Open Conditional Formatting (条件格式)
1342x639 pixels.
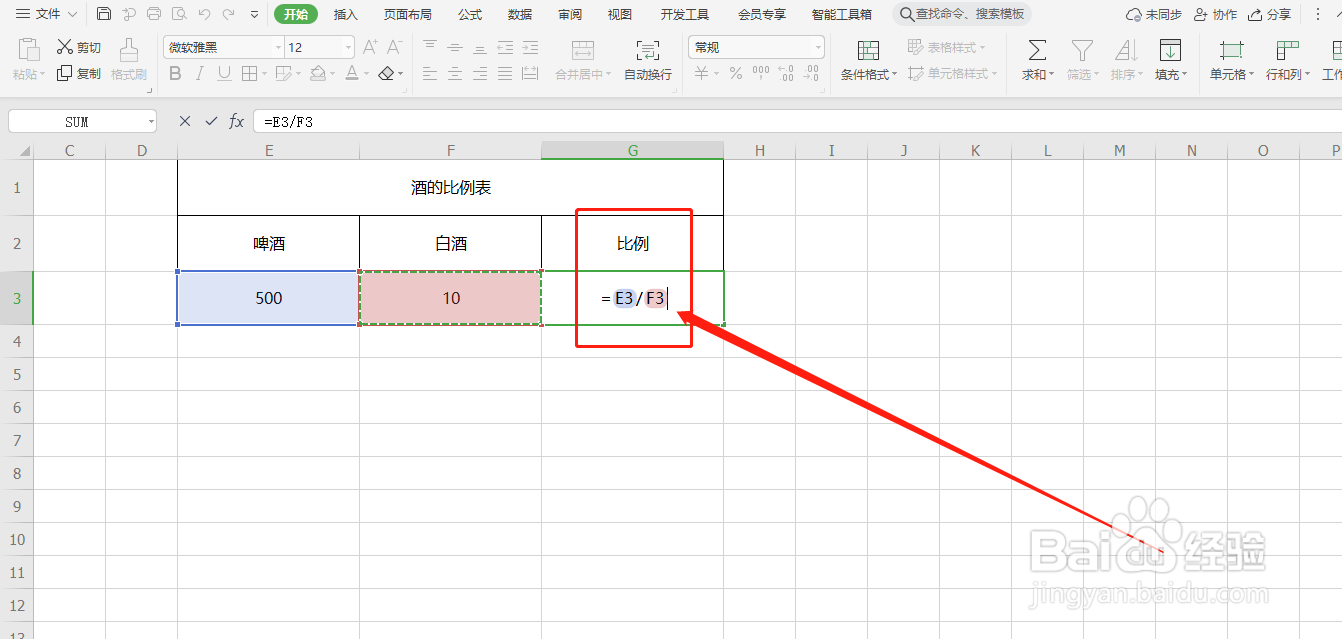point(868,60)
